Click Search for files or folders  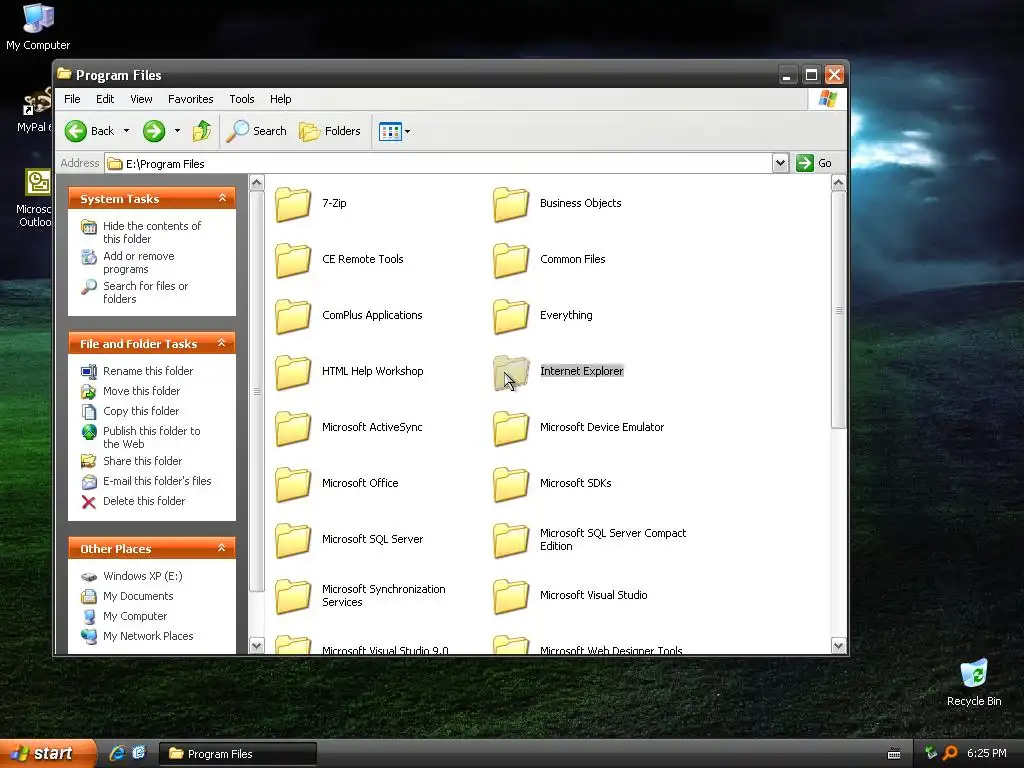point(145,293)
